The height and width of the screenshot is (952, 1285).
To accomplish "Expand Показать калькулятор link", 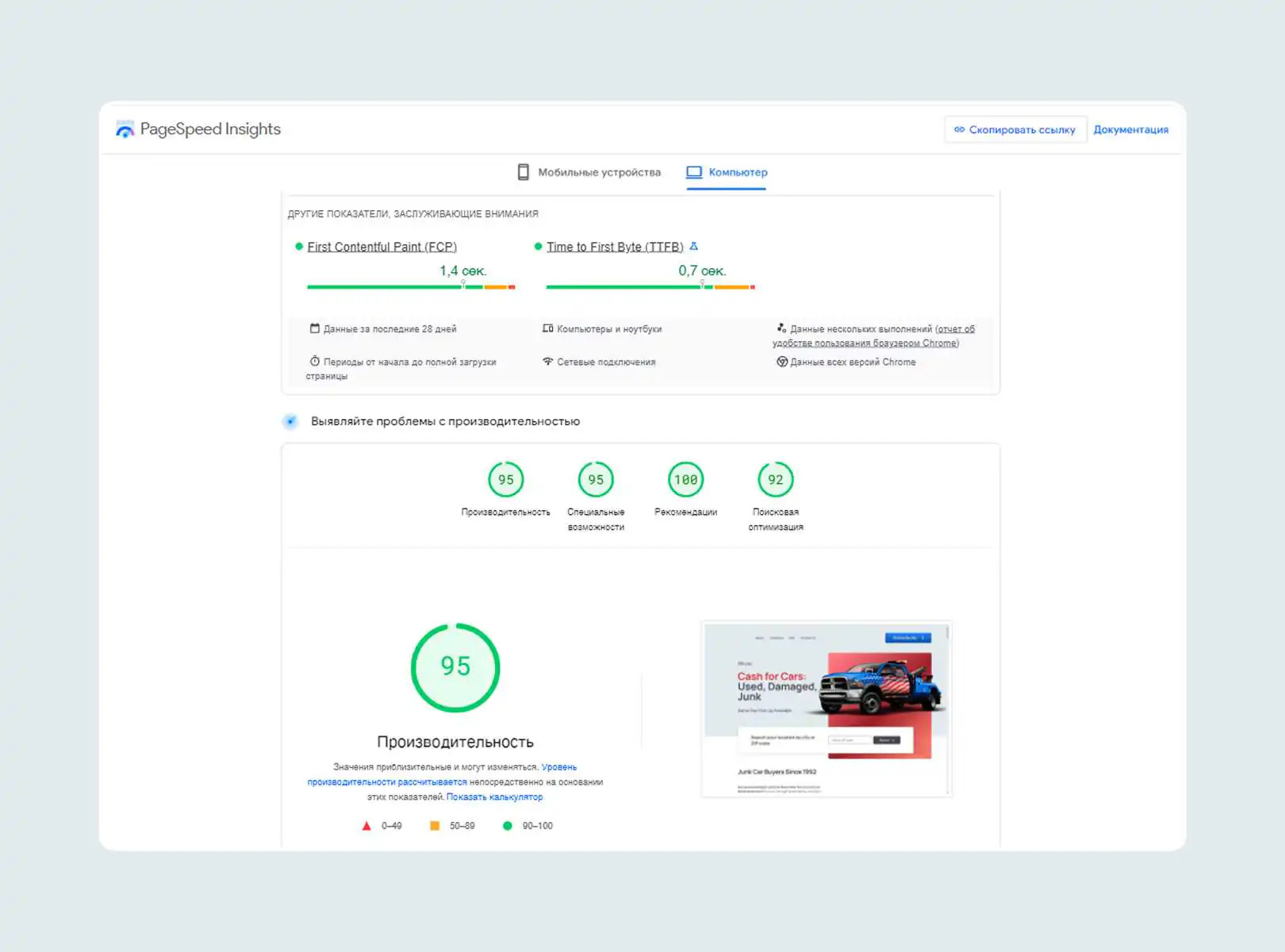I will point(494,797).
